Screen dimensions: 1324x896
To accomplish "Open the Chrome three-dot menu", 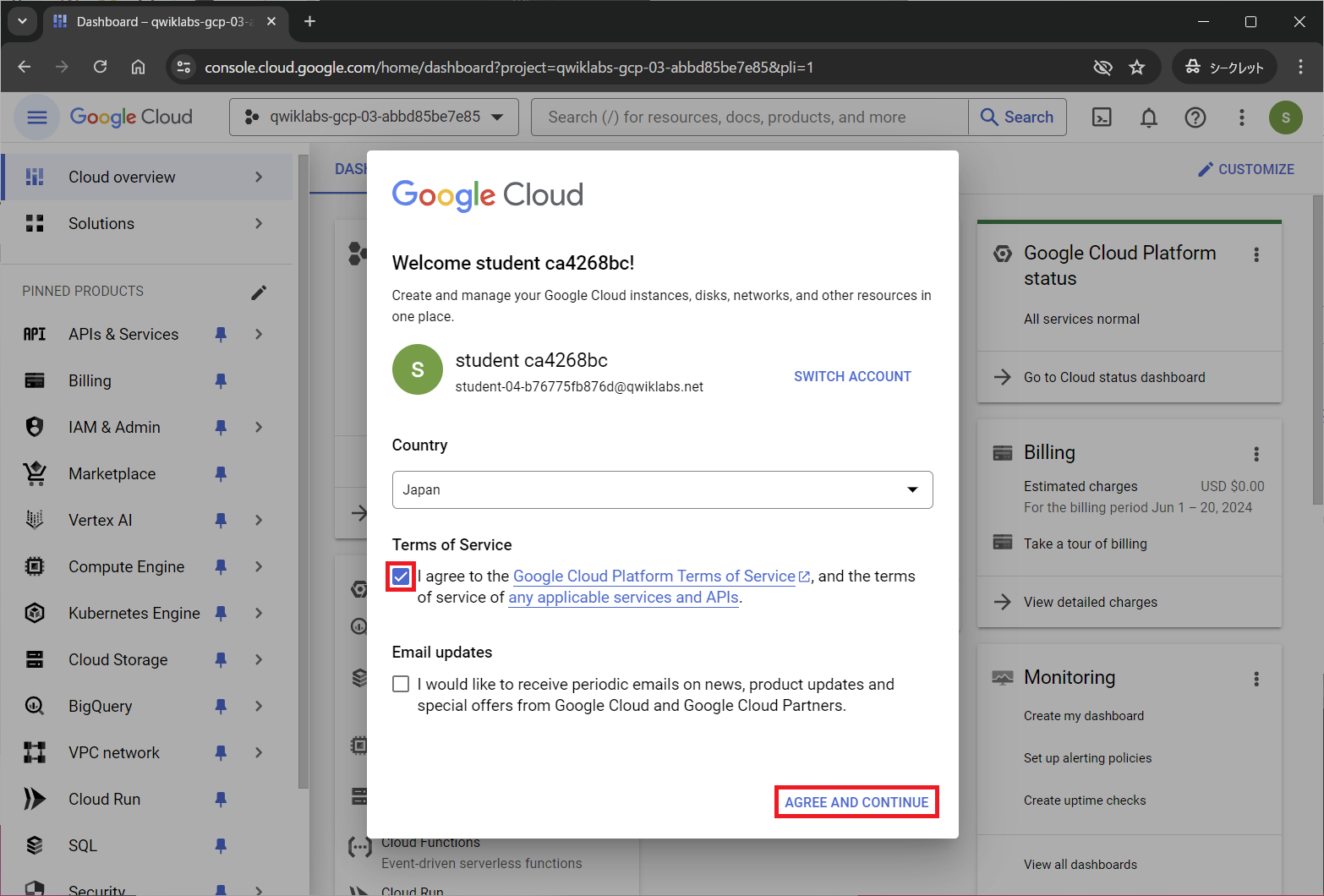I will pos(1300,67).
